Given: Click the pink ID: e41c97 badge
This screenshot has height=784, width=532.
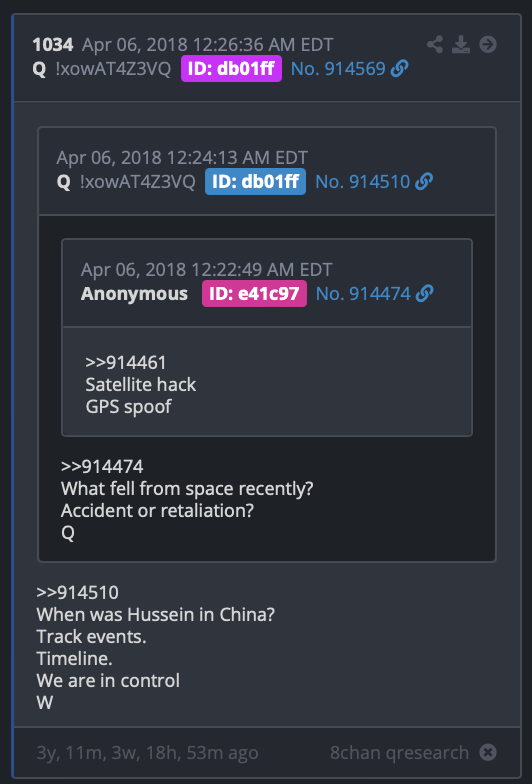Looking at the screenshot, I should 254,294.
